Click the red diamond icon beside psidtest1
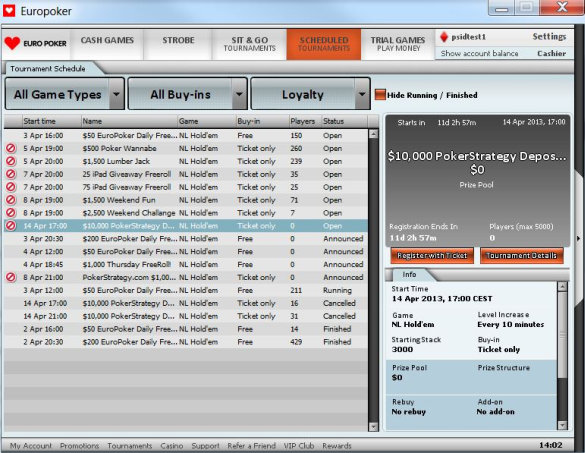This screenshot has height=453, width=585. point(444,37)
